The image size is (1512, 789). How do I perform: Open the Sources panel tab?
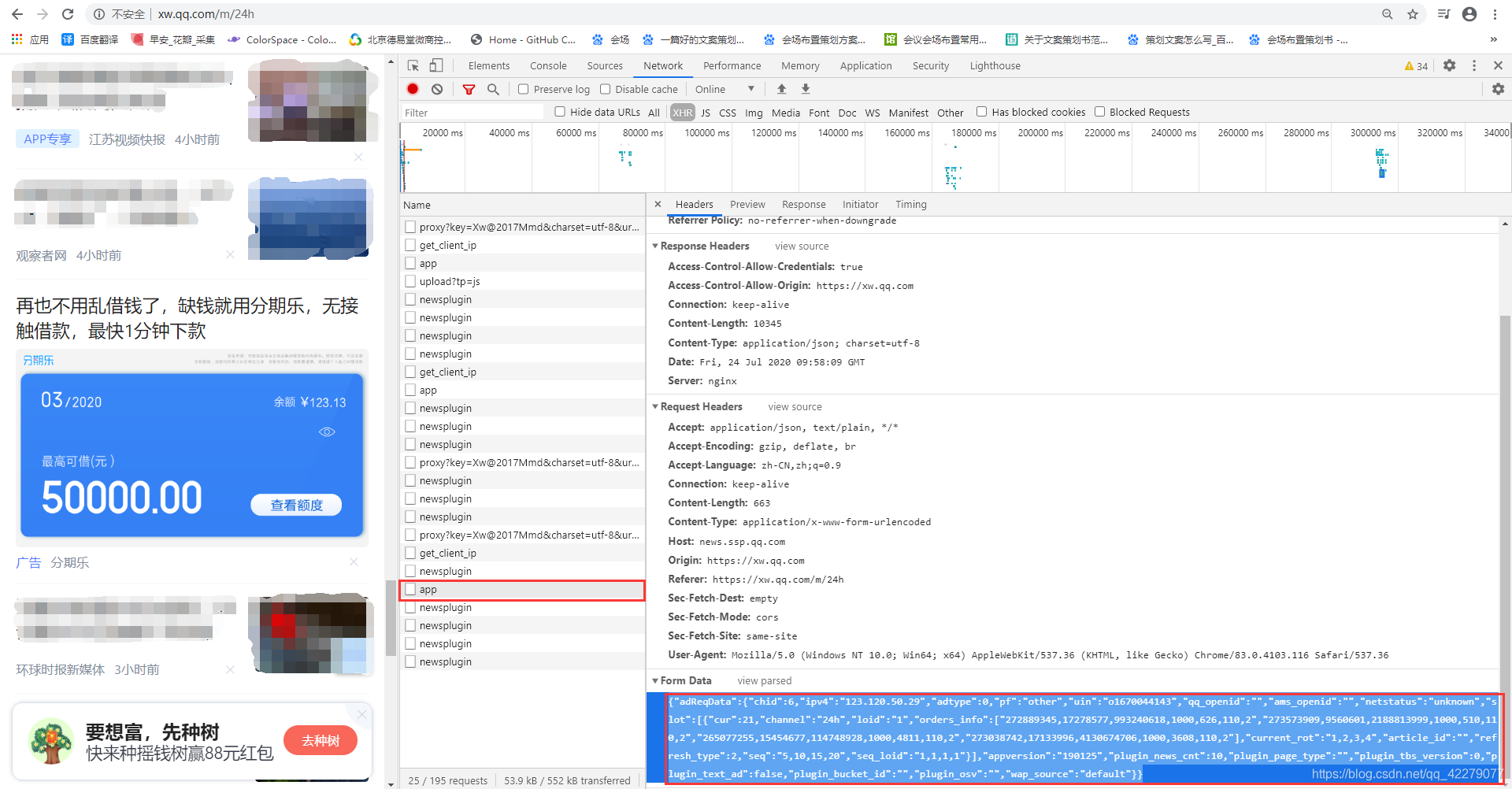pyautogui.click(x=605, y=66)
